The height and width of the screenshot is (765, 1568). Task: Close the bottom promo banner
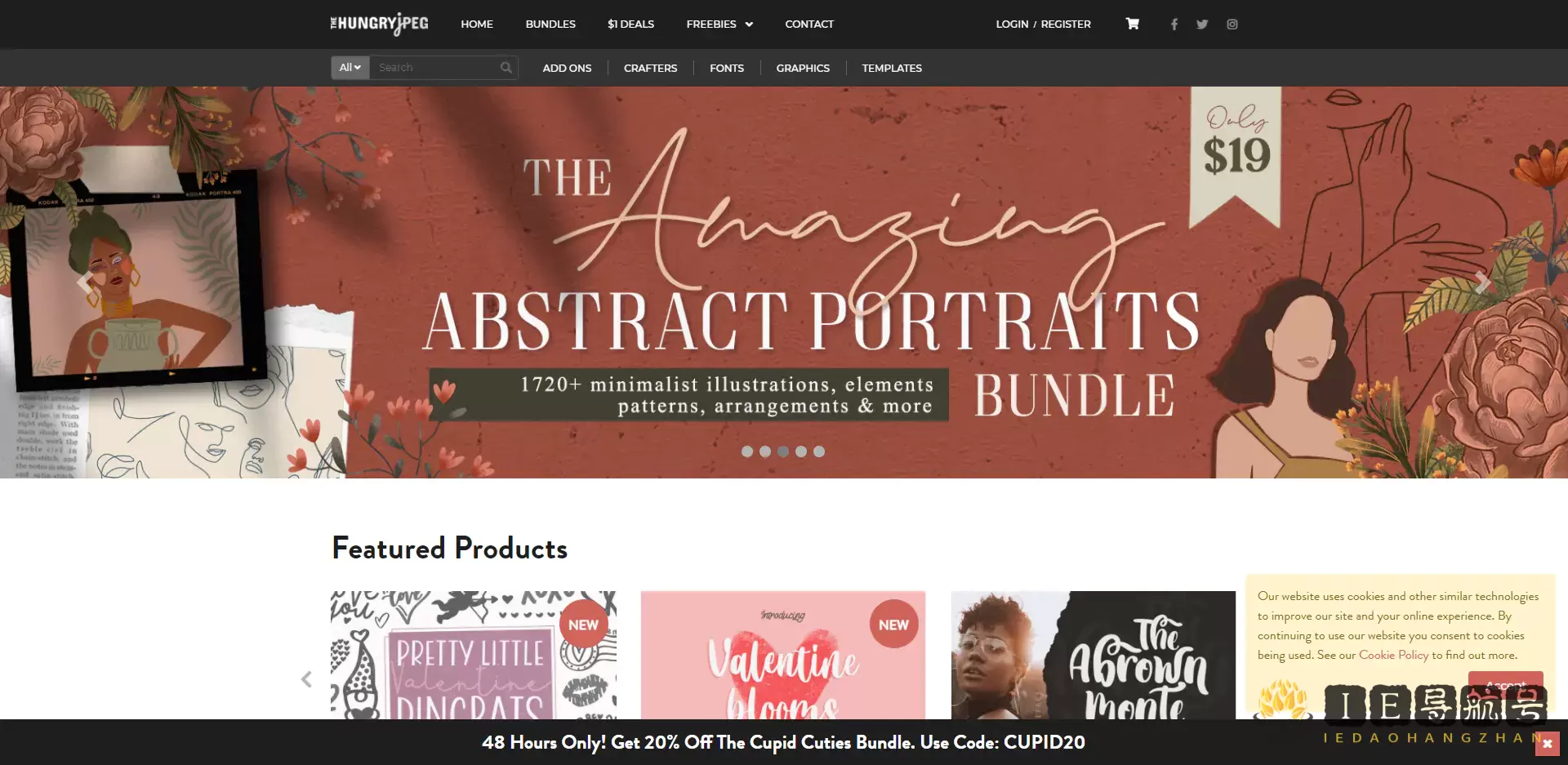click(1547, 743)
